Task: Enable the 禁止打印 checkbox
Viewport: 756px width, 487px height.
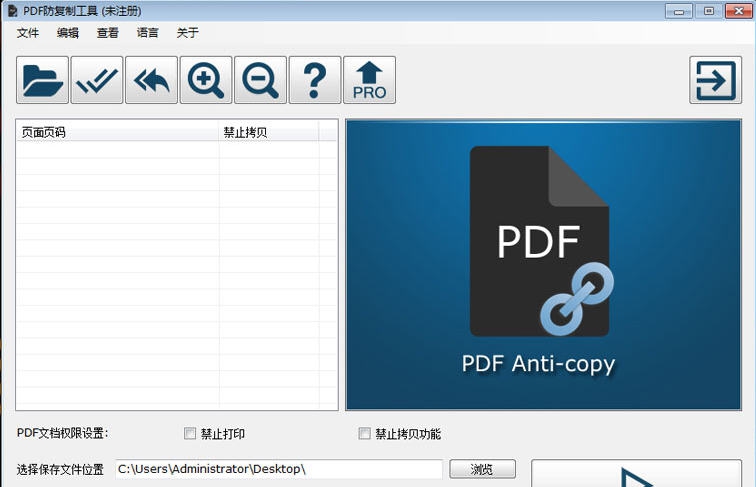Action: tap(190, 433)
